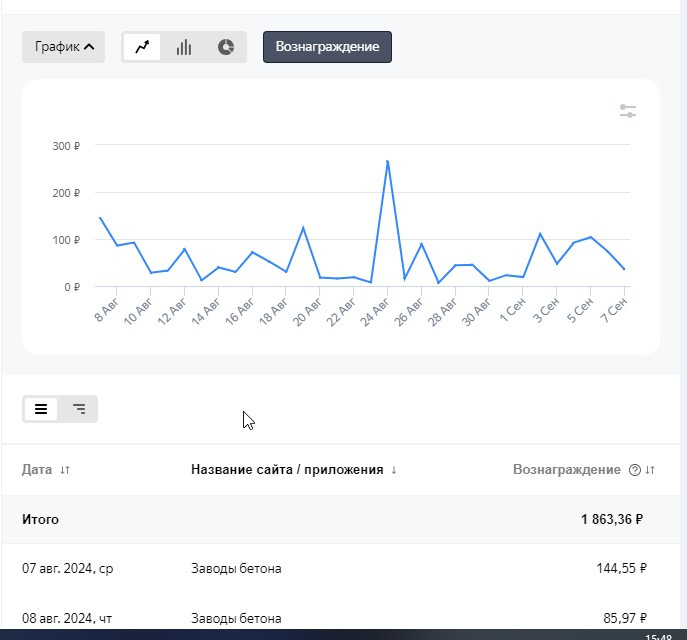This screenshot has height=640, width=687.
Task: Toggle the Вознаграждение metric button
Action: [327, 47]
